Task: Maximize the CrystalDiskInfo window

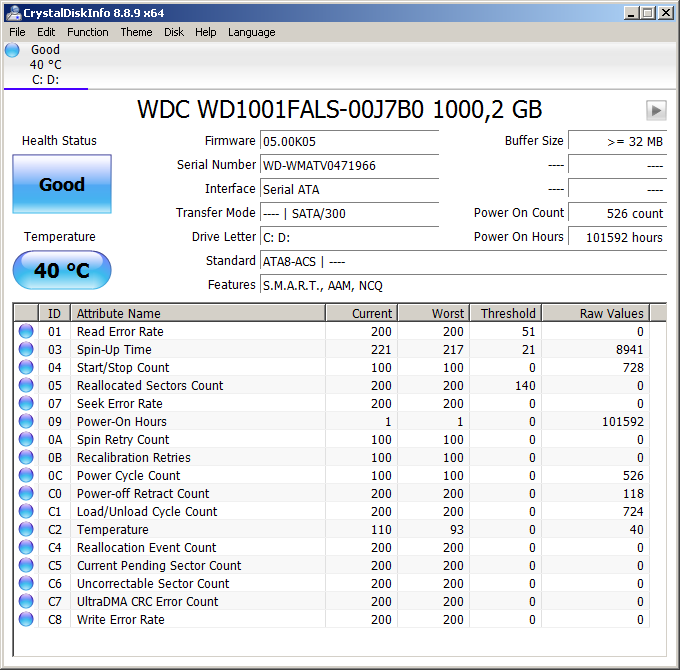Action: 648,13
